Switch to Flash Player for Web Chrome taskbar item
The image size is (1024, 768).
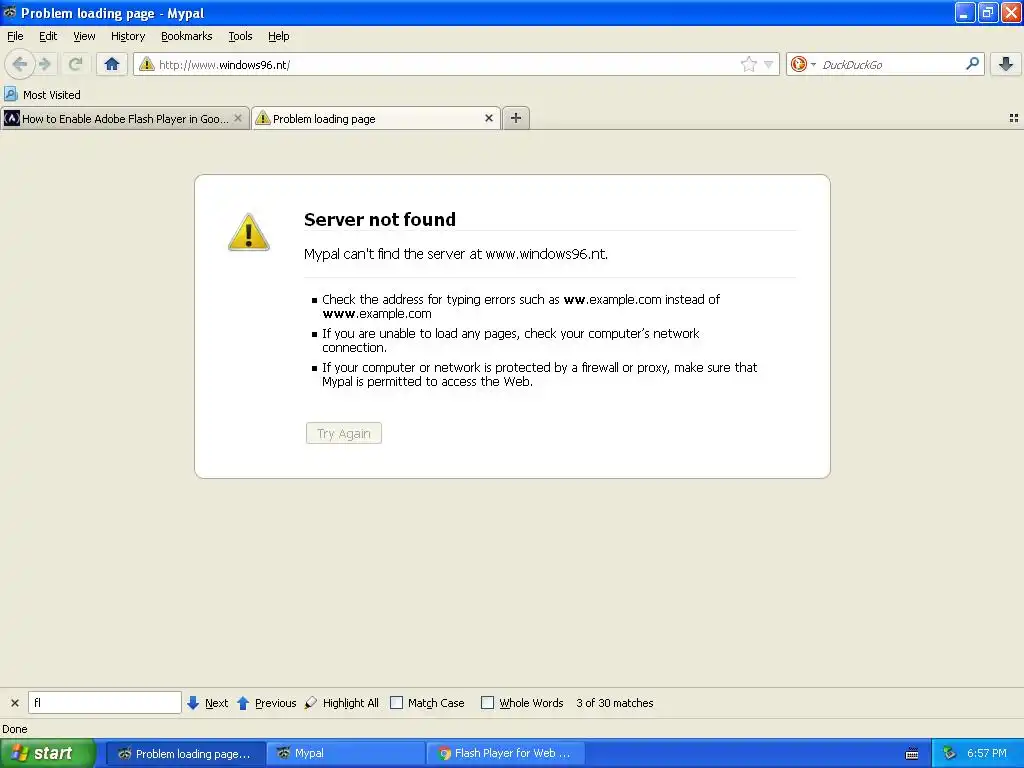click(x=505, y=754)
